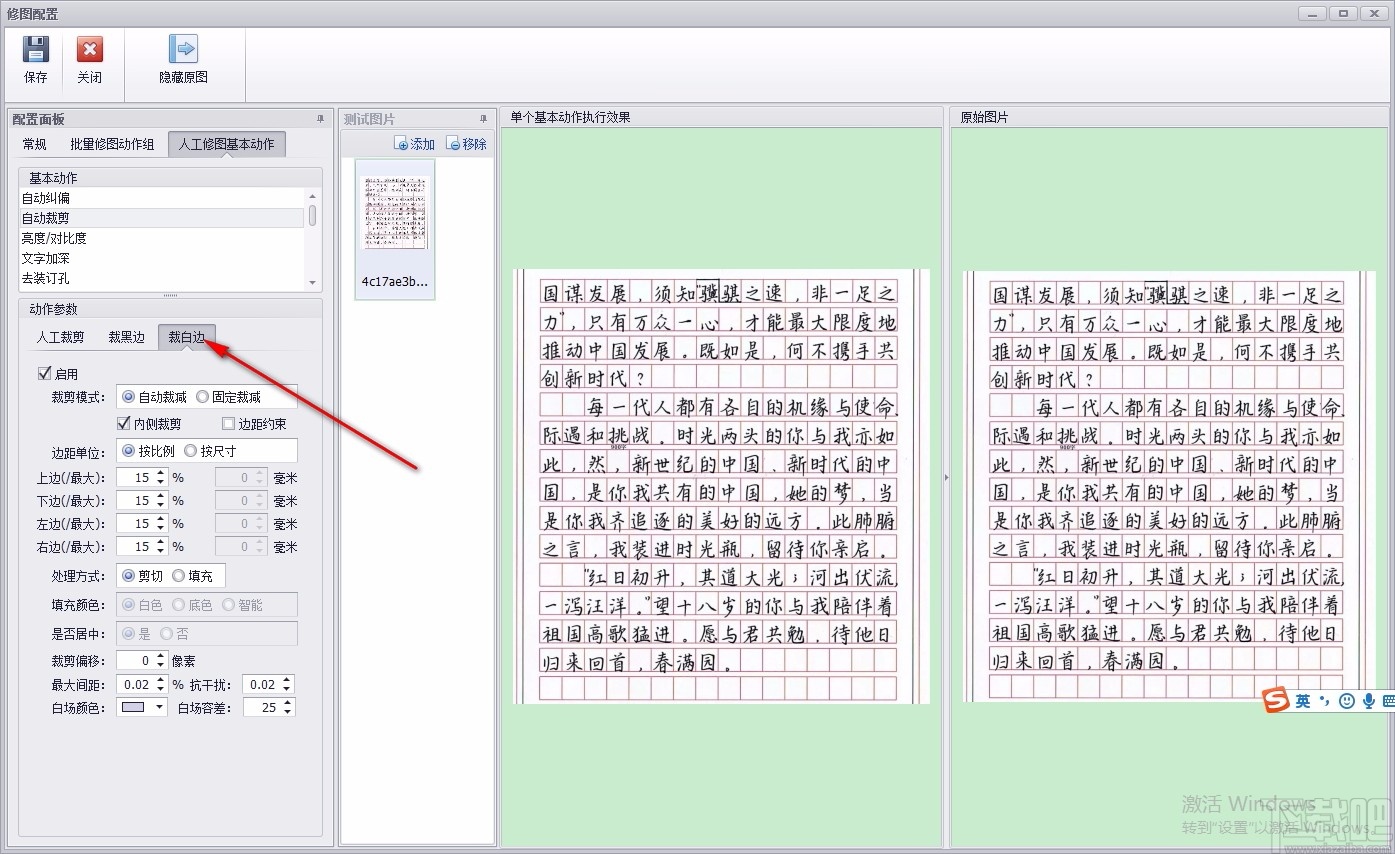Click the 隐藏原图 button label
1395x854 pixels.
pos(183,77)
